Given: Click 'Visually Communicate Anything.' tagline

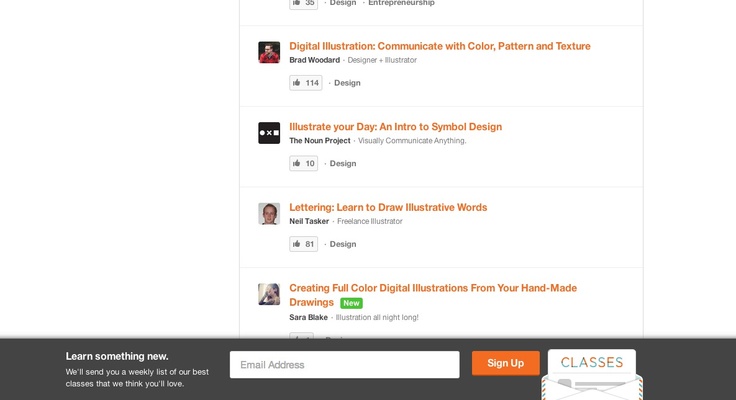Looking at the screenshot, I should point(412,141).
